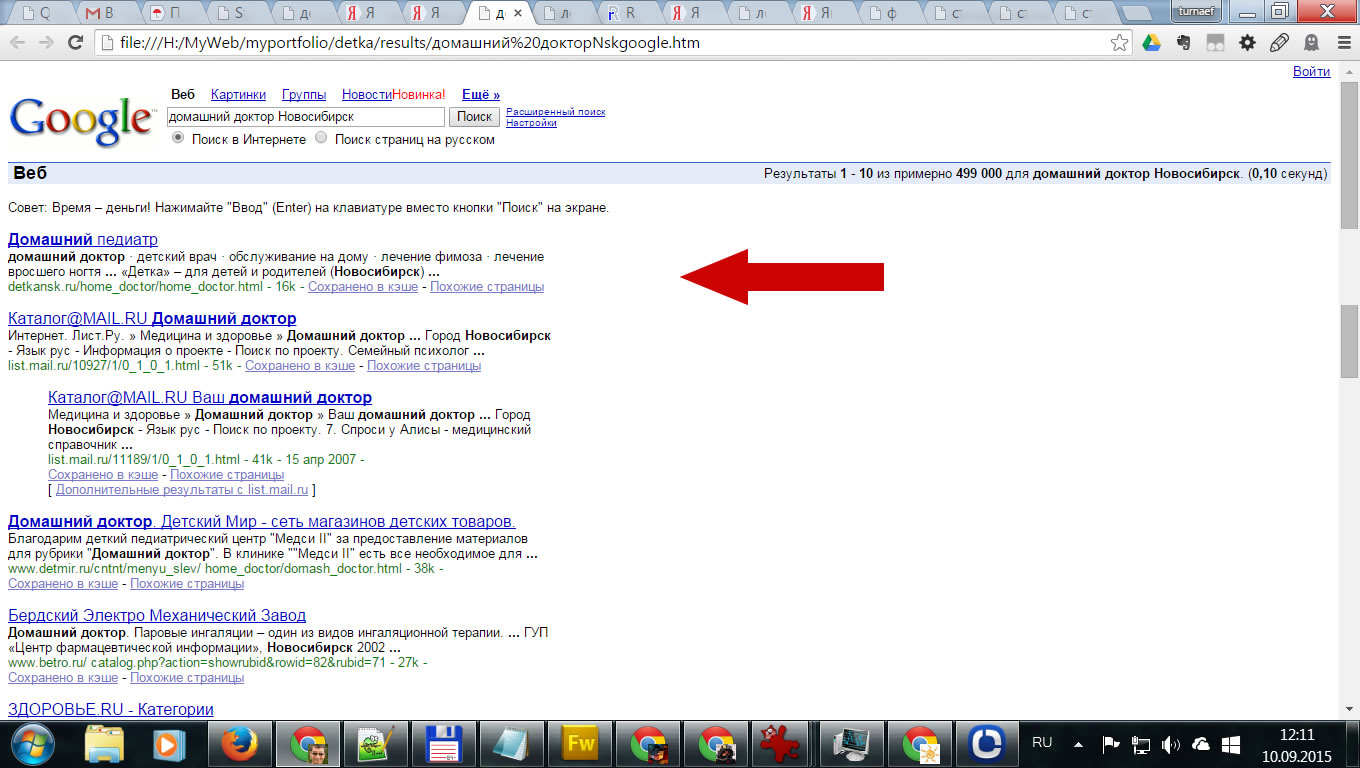Click 'Сохранено в кэше' for detkansk.ru result
Screen dimensions: 1360x768
[x=363, y=287]
